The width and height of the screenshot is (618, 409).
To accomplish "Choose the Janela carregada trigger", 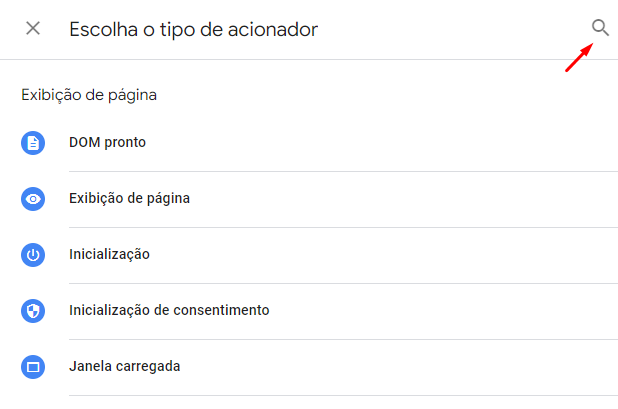I will pos(125,366).
